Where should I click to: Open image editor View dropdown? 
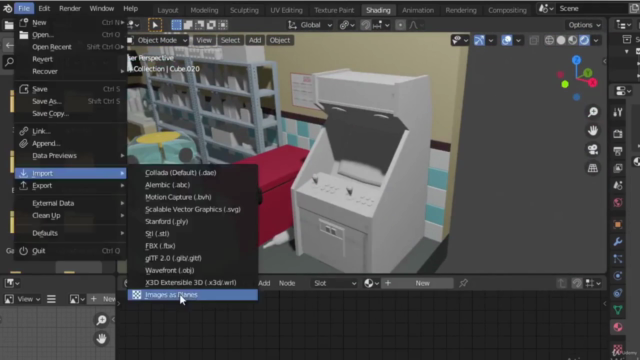[x=28, y=299]
